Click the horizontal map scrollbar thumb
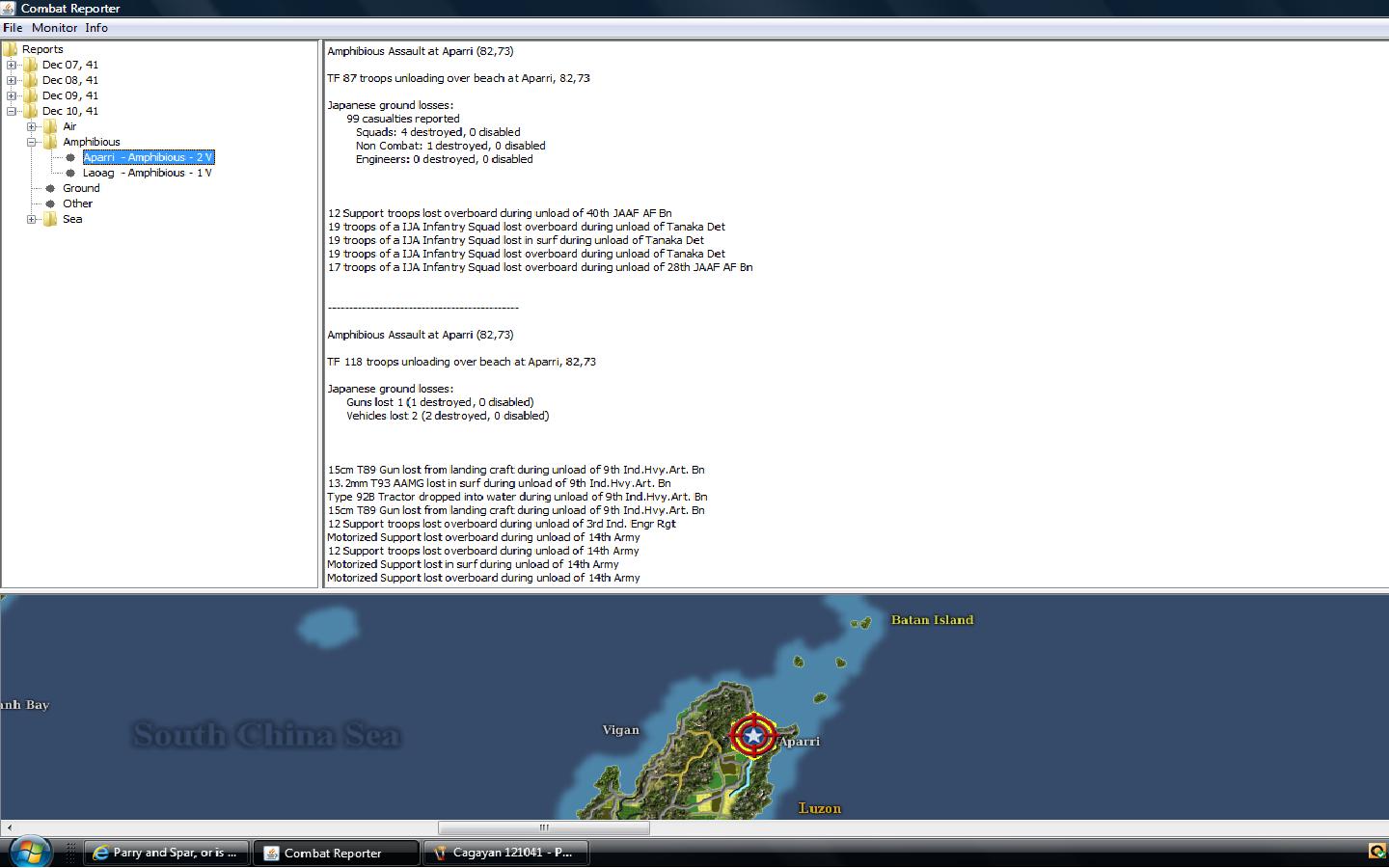The height and width of the screenshot is (868, 1389). tap(544, 827)
